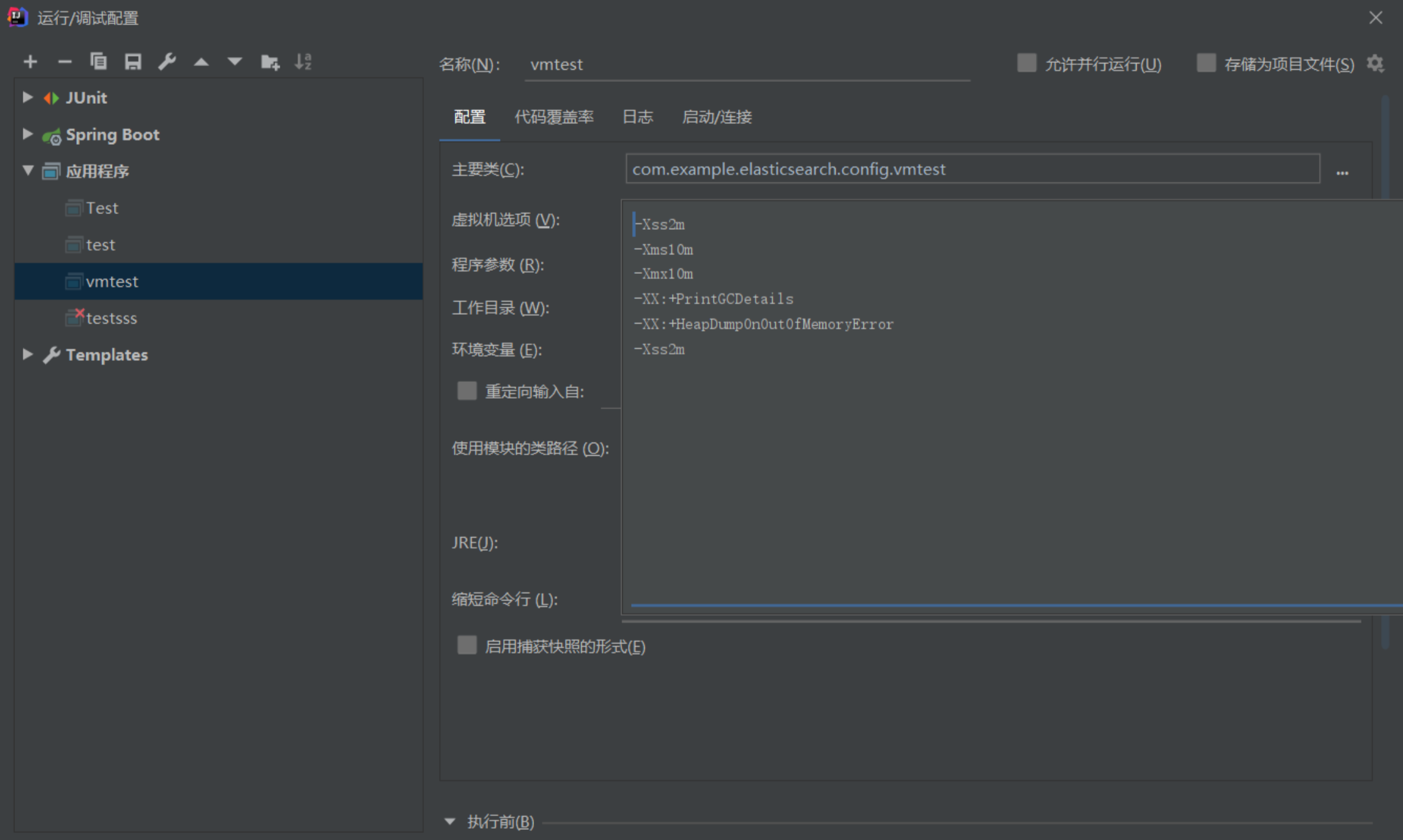Click the edit configuration icon
1403x840 pixels.
(166, 63)
